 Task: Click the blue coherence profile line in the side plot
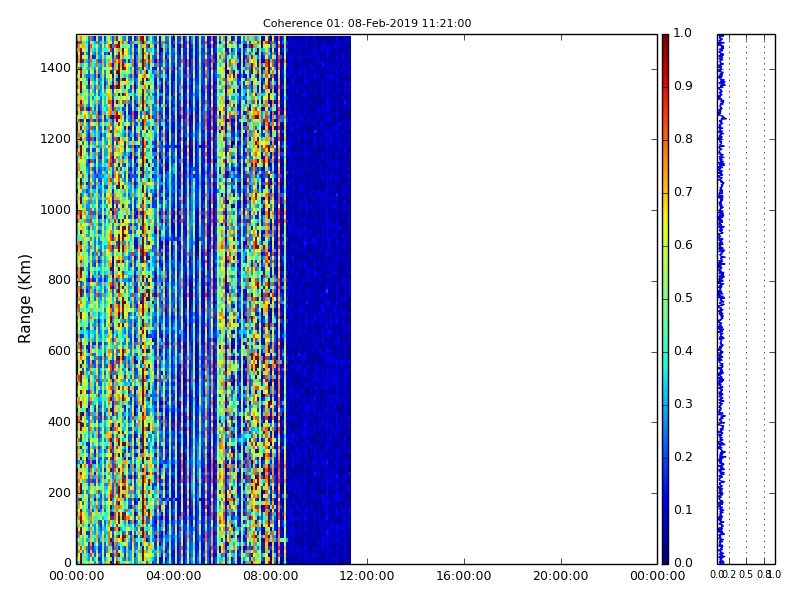(721, 299)
